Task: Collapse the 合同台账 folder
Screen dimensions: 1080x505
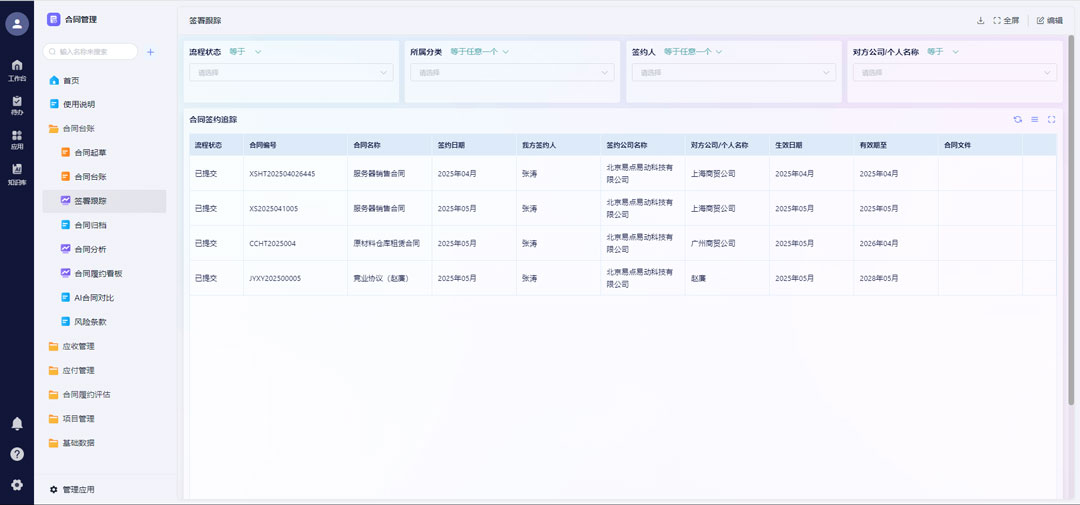Action: click(78, 128)
